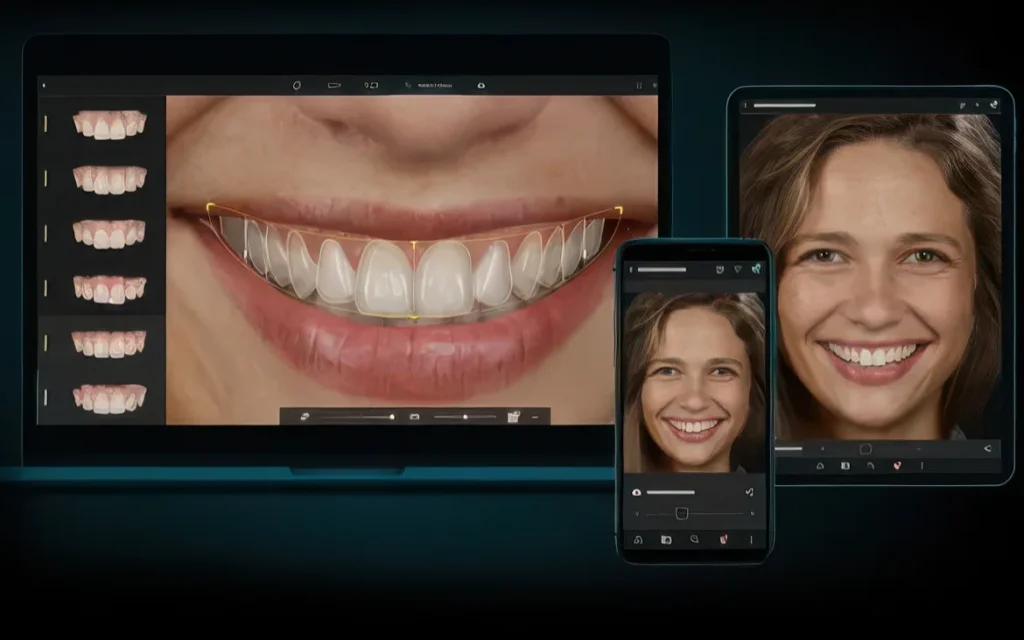Click the layers icon right of bottom sliders
The width and height of the screenshot is (1024, 640).
[x=513, y=417]
